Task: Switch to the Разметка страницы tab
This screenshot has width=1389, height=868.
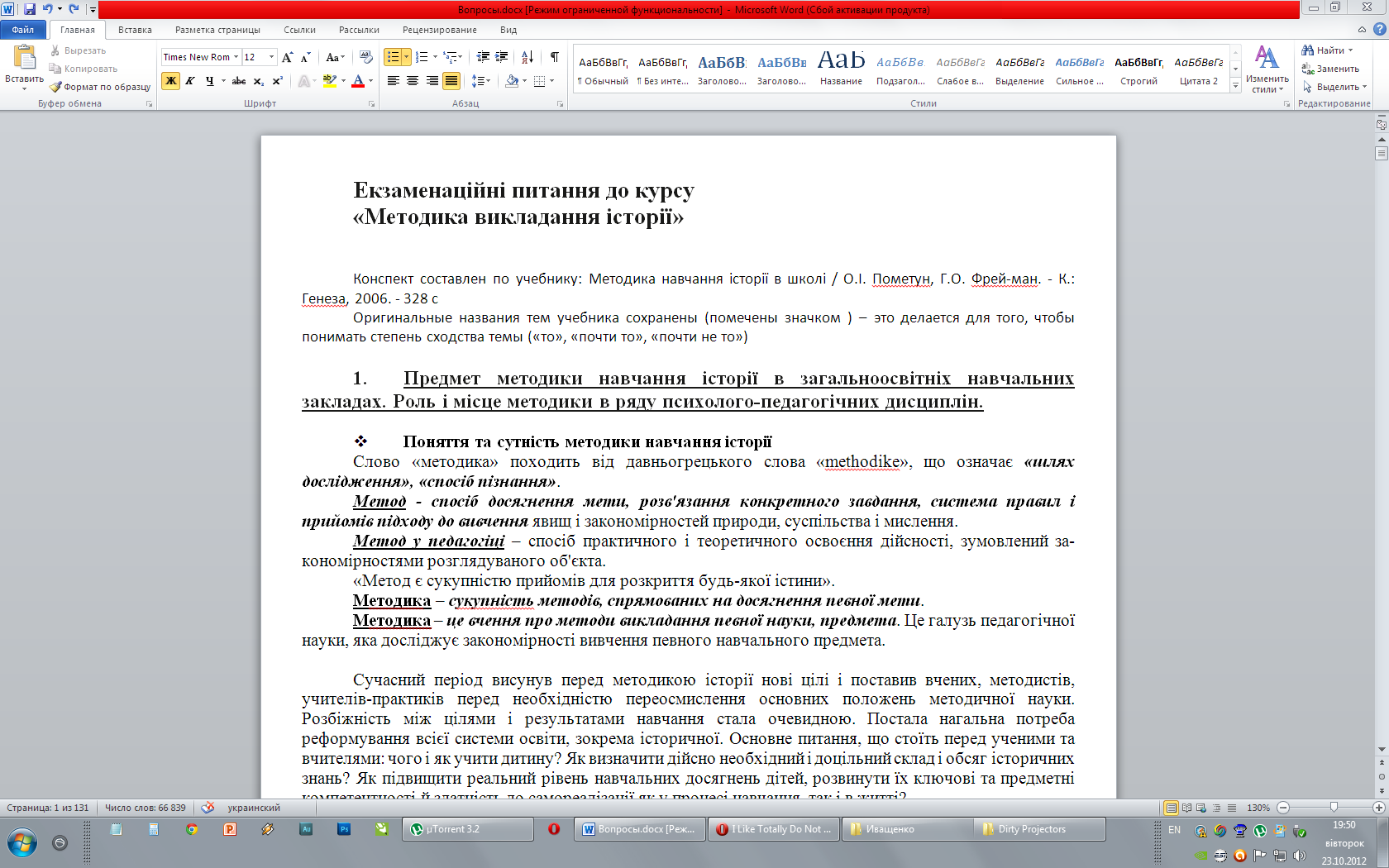Action: click(217, 30)
